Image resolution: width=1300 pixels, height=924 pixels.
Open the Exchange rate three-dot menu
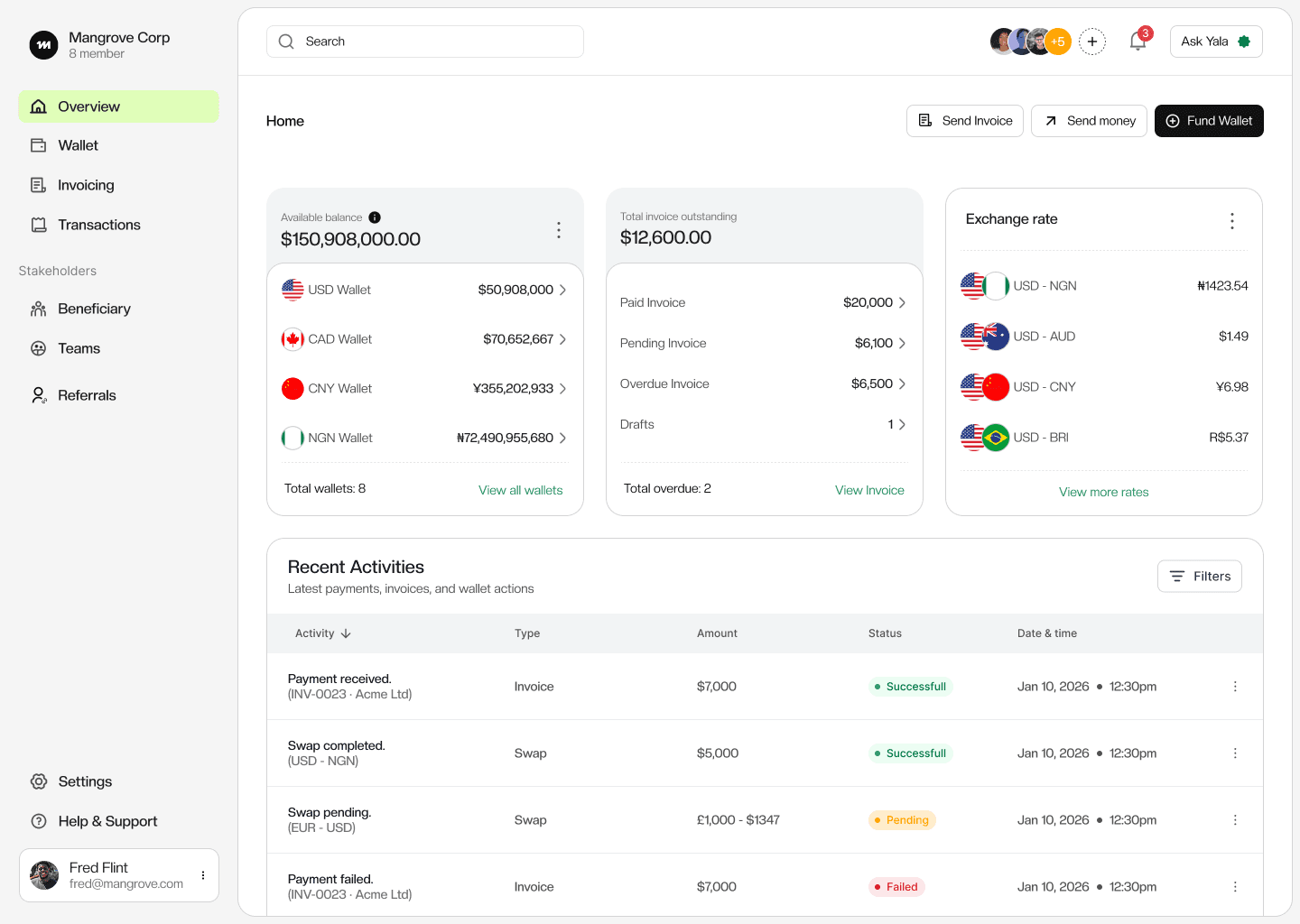tap(1232, 221)
